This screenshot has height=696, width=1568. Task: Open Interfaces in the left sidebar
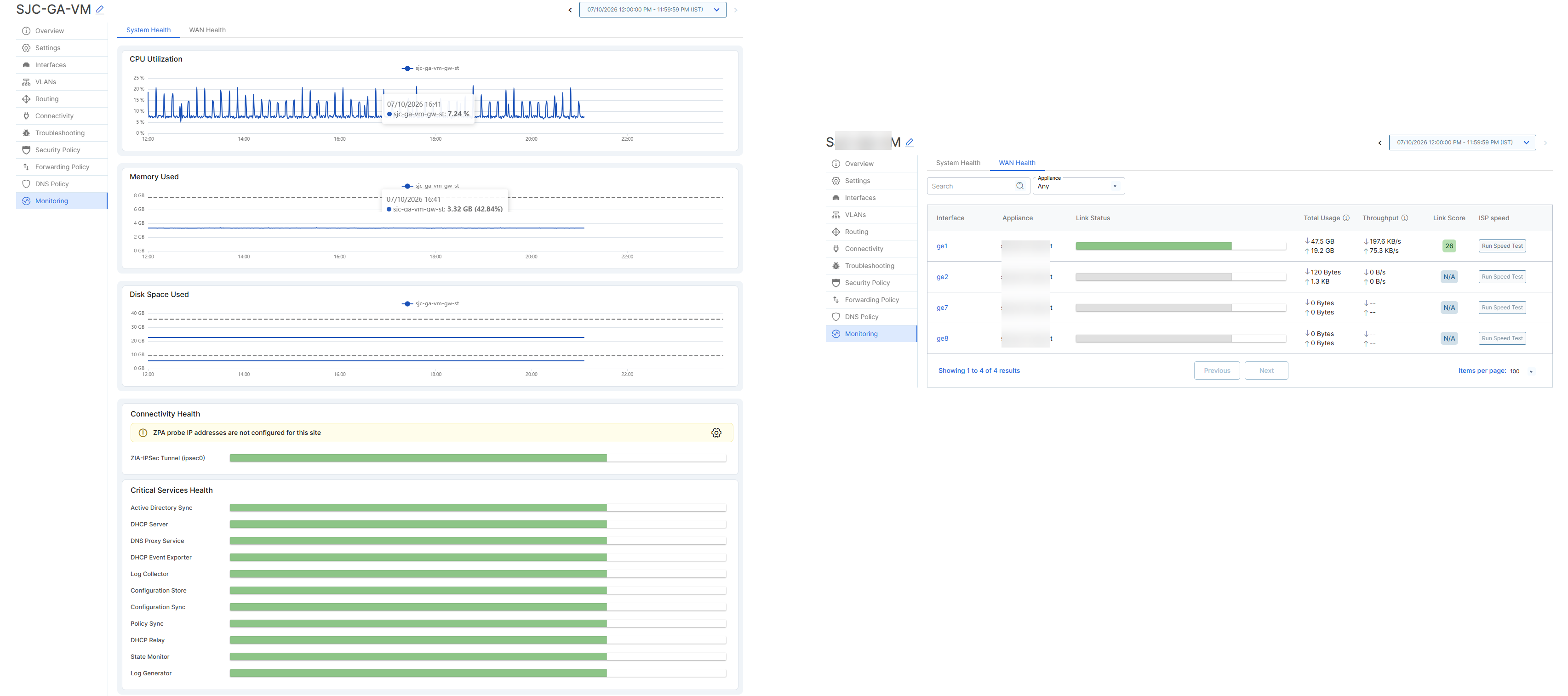(62, 65)
